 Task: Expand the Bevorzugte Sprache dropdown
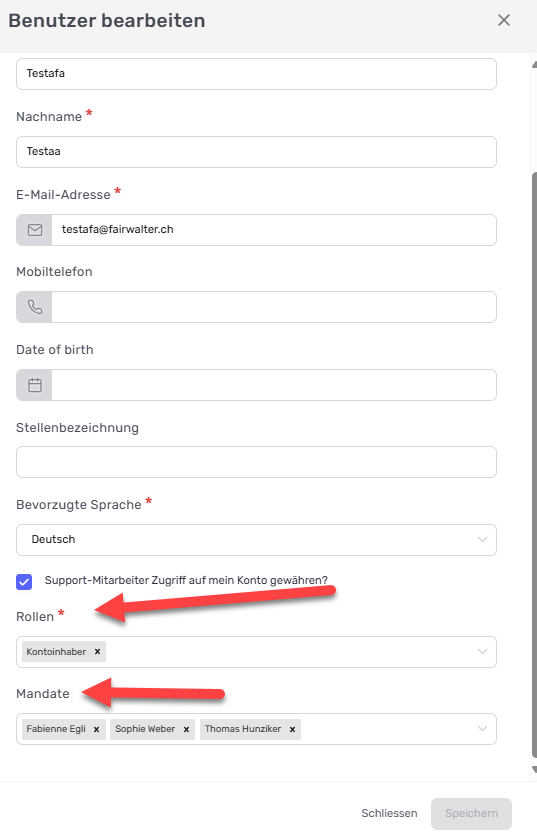pyautogui.click(x=256, y=540)
